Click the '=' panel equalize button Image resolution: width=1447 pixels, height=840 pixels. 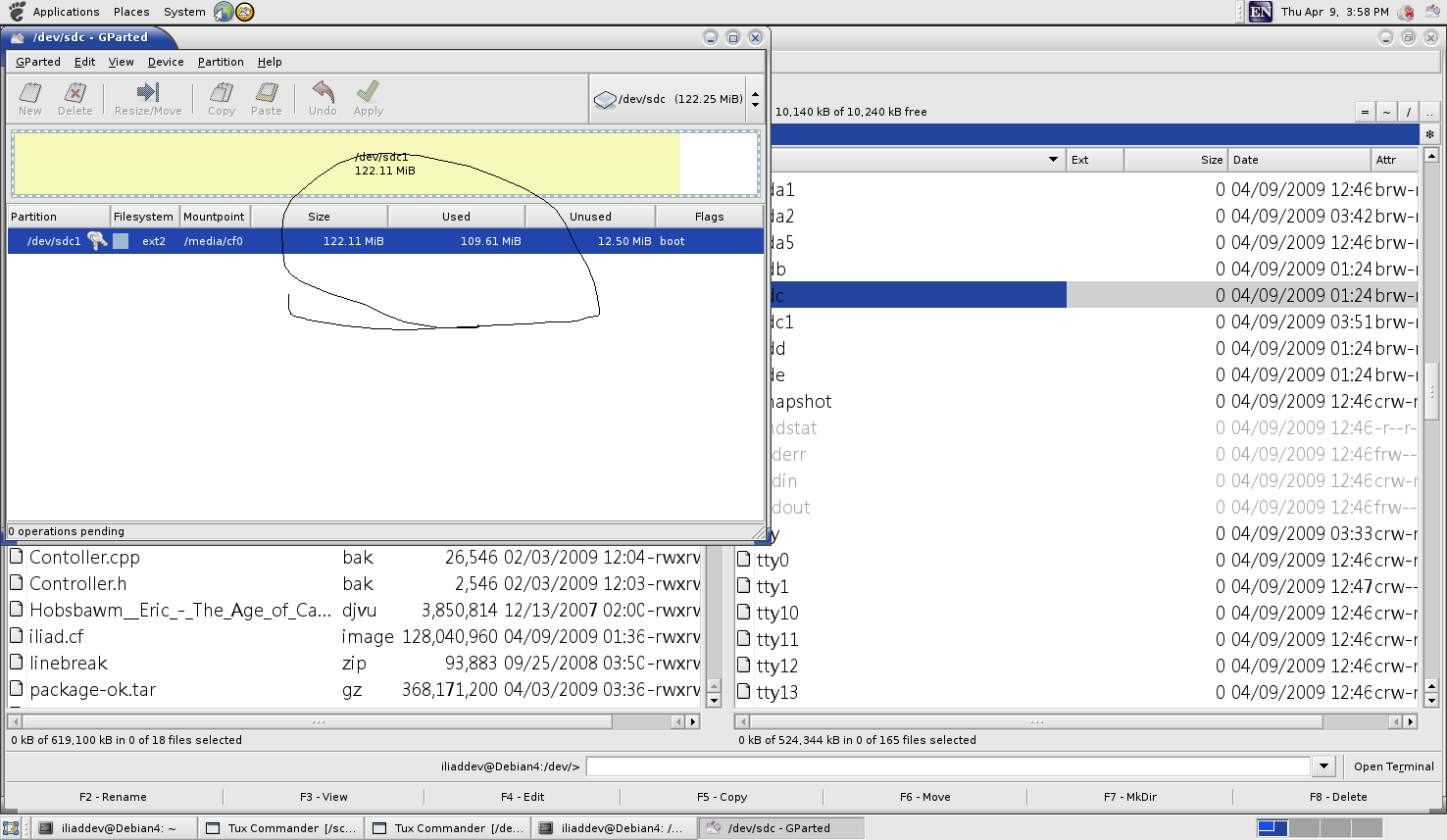(1365, 112)
